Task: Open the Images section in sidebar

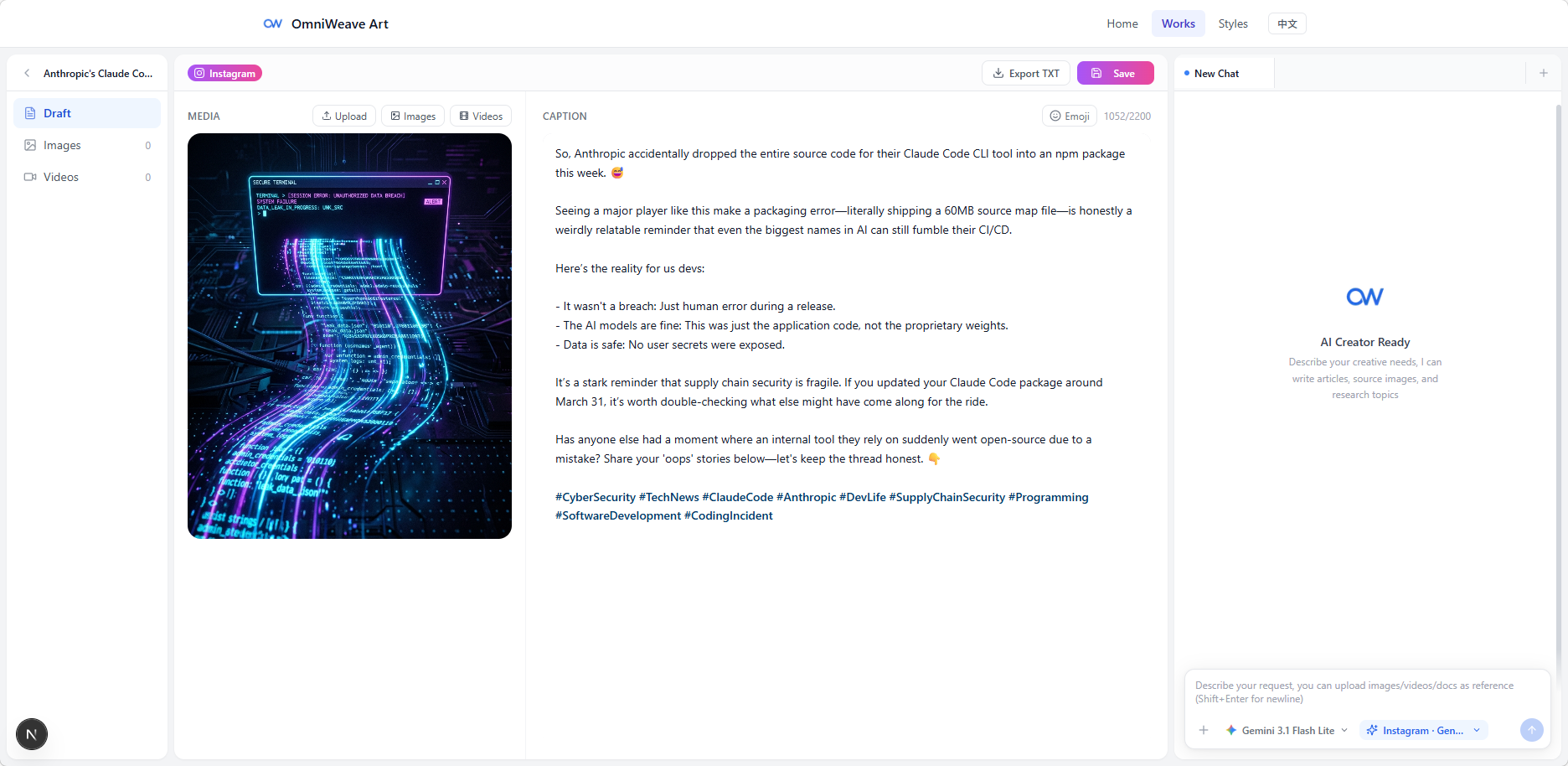Action: 87,145
